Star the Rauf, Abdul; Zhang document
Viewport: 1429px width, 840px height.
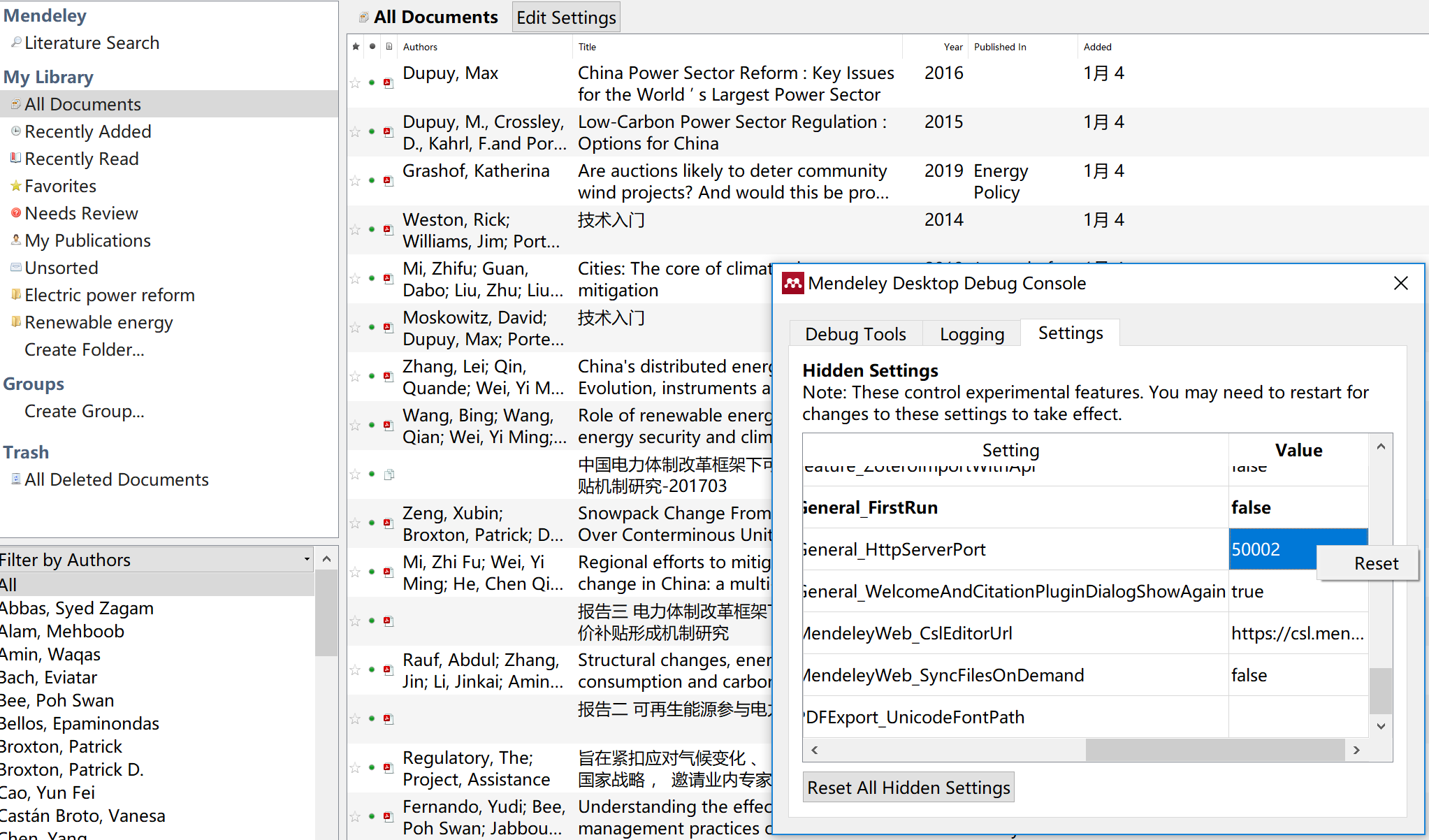[356, 670]
